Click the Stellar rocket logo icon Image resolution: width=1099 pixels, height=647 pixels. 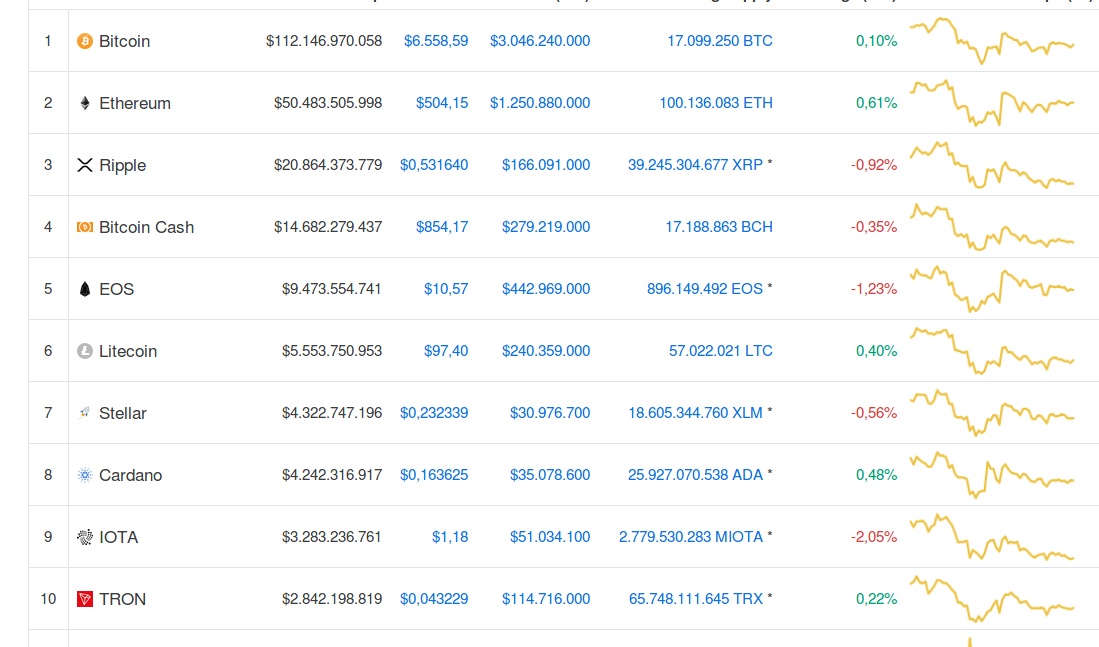tap(85, 413)
